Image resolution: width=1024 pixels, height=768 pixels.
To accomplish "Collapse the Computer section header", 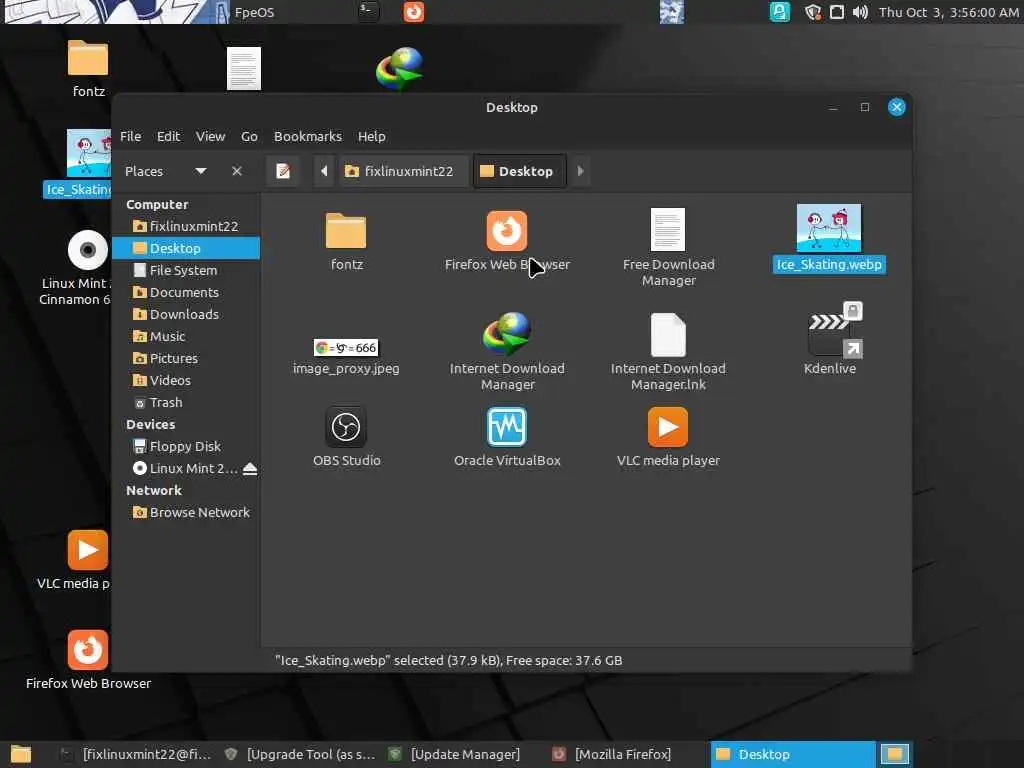I will coord(157,204).
